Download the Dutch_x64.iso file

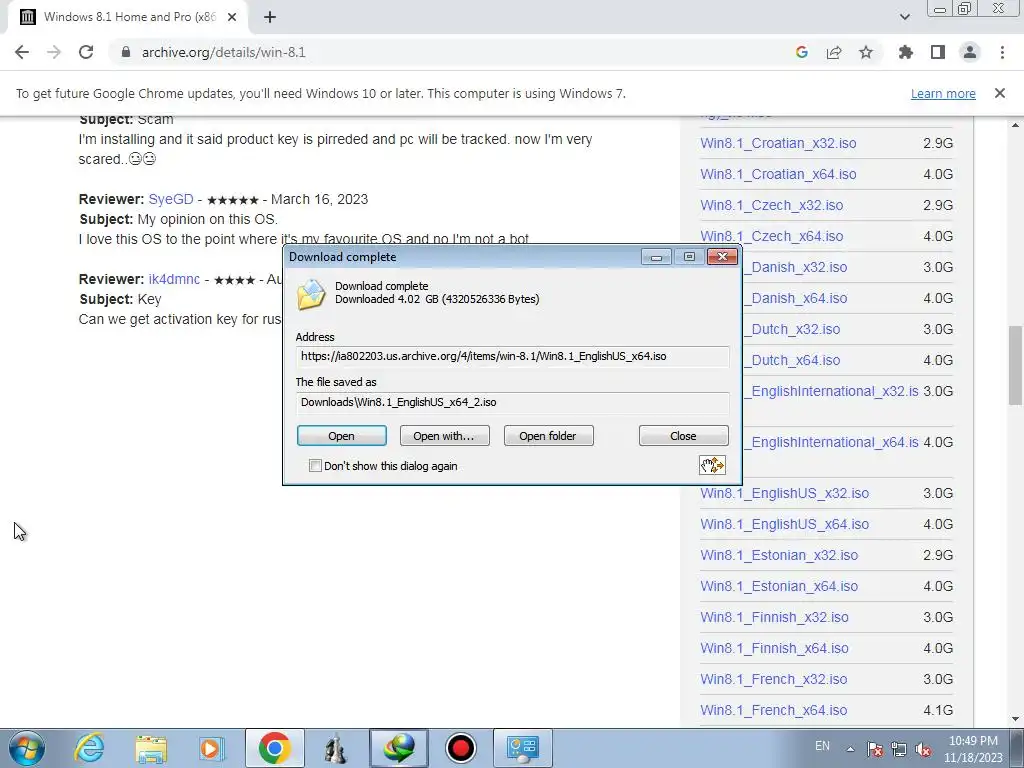click(792, 360)
